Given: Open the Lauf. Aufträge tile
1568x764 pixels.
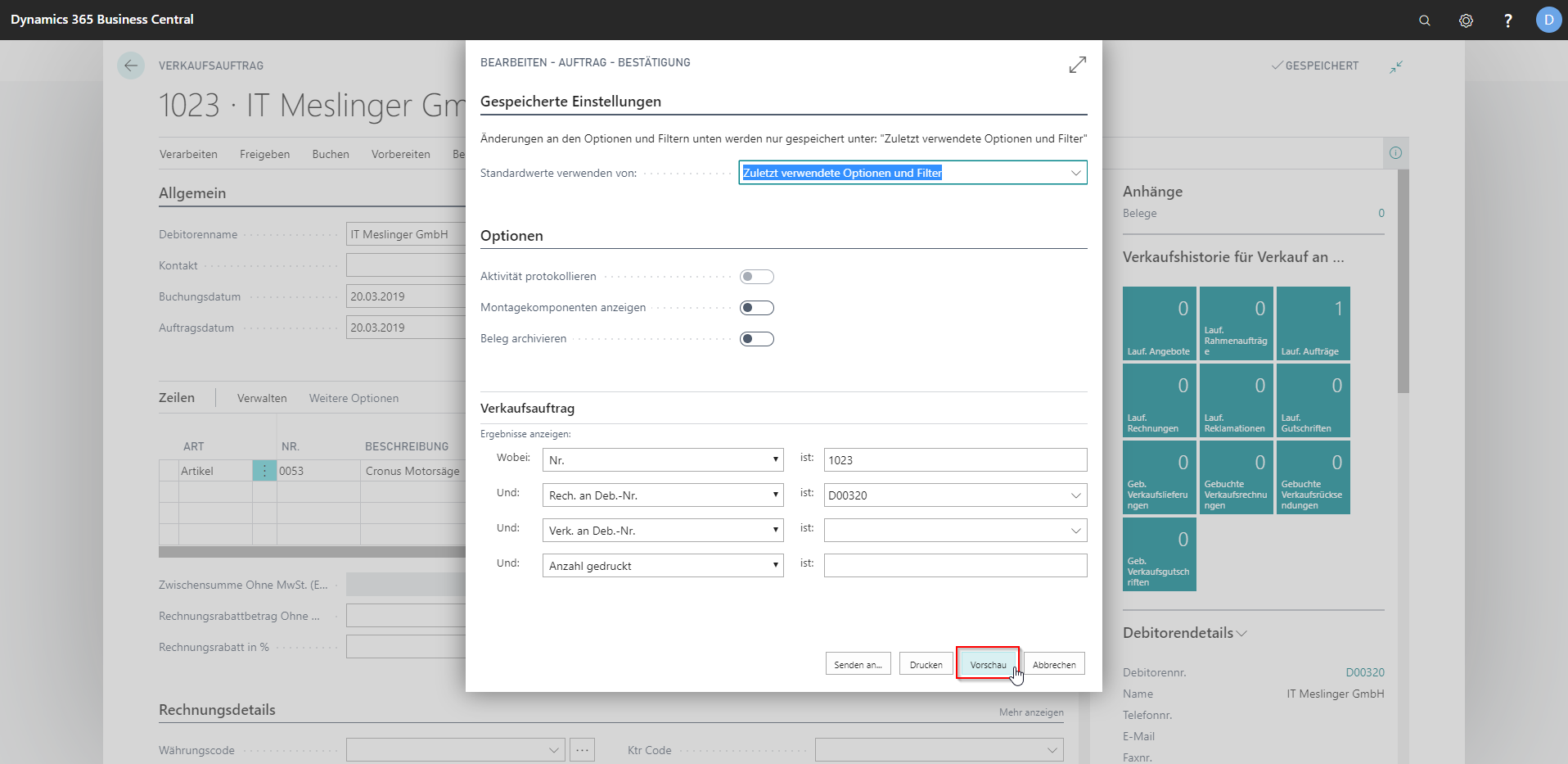Looking at the screenshot, I should (1313, 323).
